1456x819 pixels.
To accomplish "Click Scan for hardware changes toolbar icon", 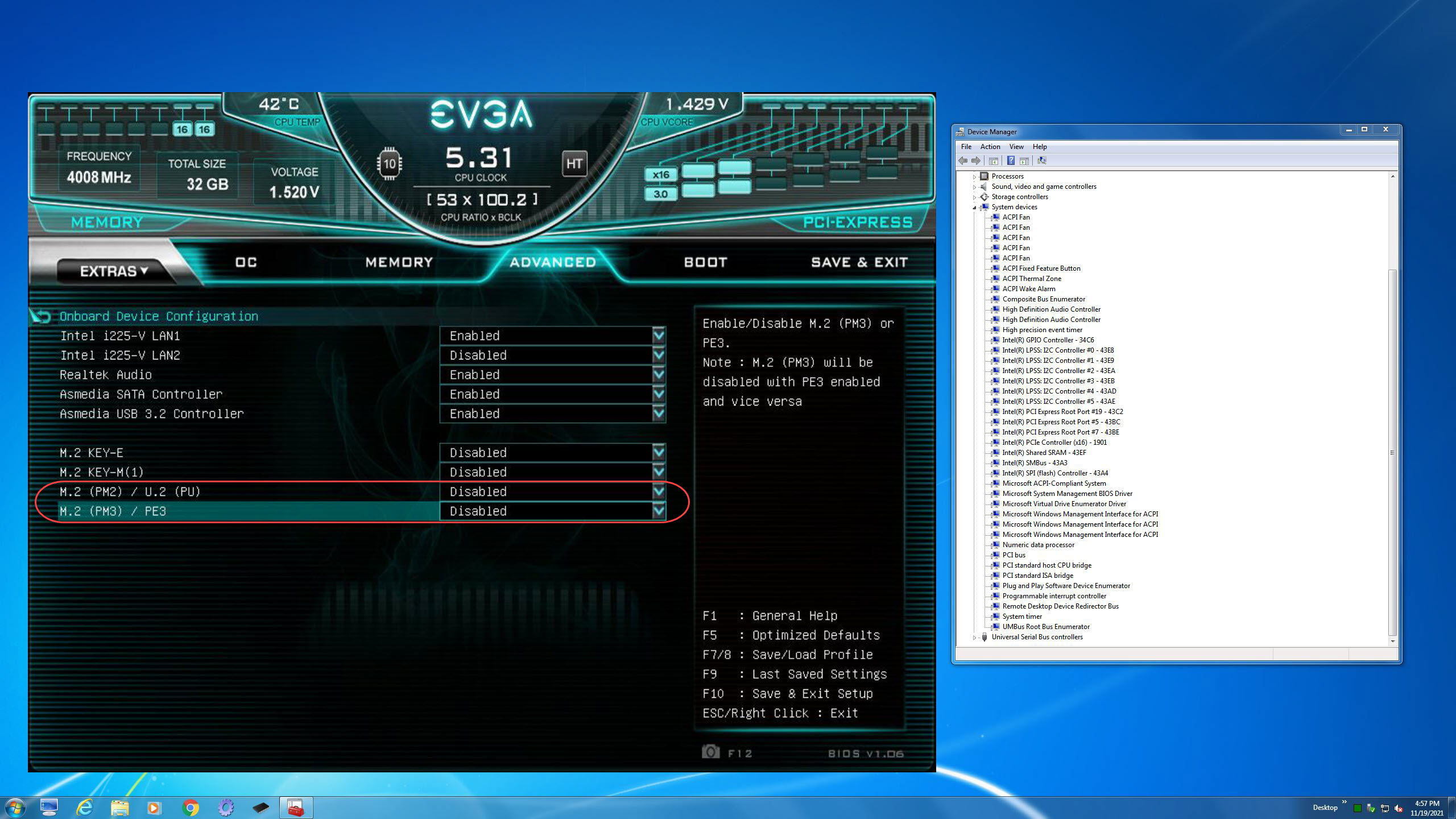I will coord(1041,161).
